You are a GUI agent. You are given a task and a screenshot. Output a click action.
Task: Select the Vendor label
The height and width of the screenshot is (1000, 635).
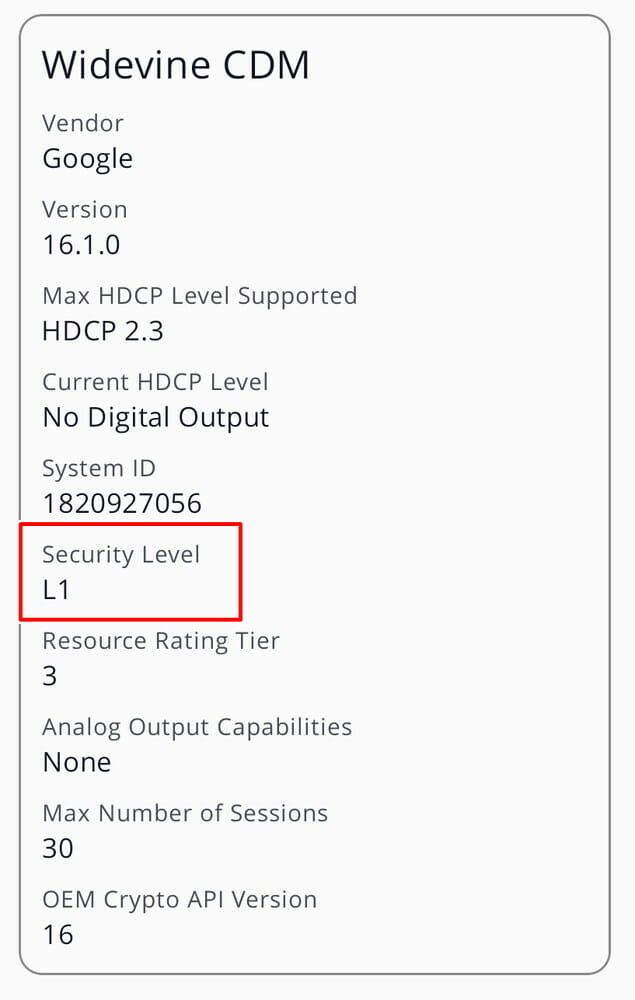[x=83, y=124]
